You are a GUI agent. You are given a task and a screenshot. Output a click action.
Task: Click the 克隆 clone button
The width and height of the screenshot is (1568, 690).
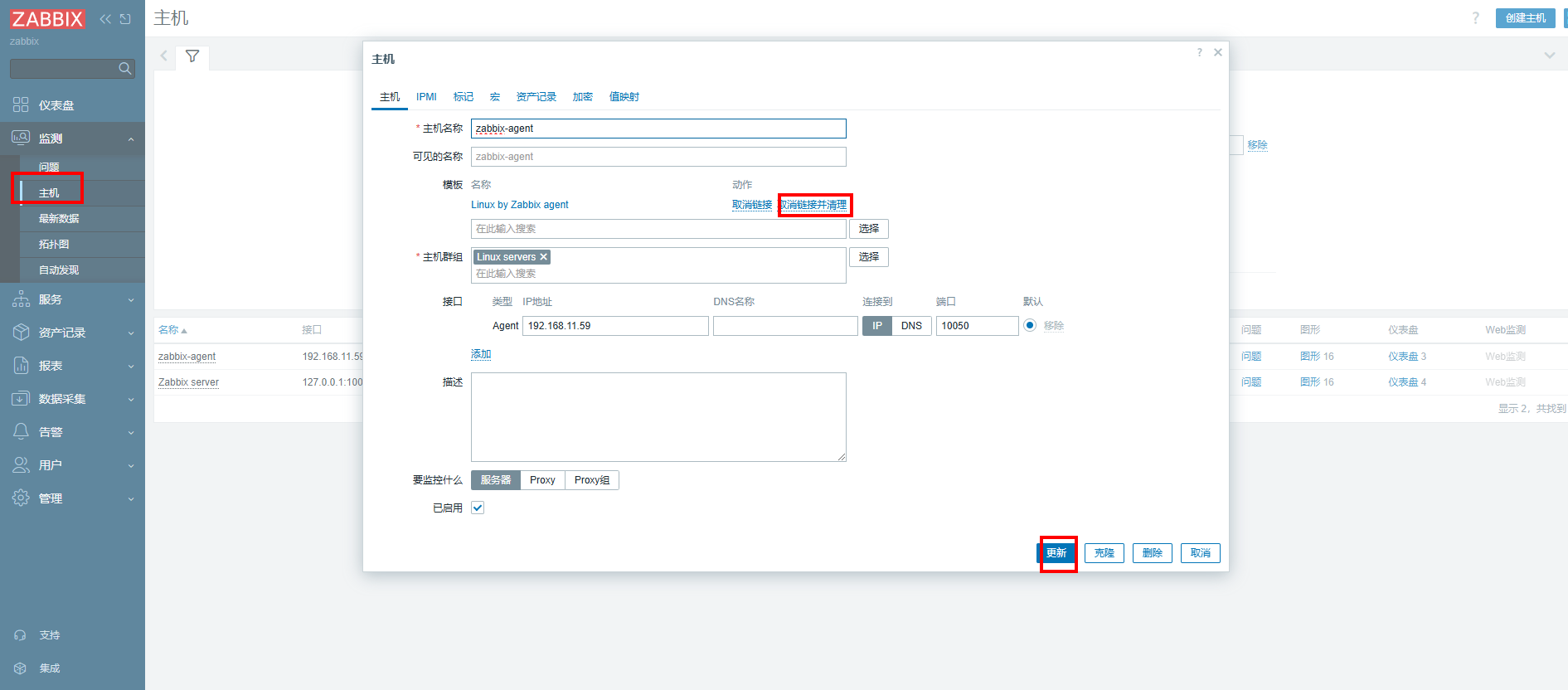pyautogui.click(x=1104, y=553)
